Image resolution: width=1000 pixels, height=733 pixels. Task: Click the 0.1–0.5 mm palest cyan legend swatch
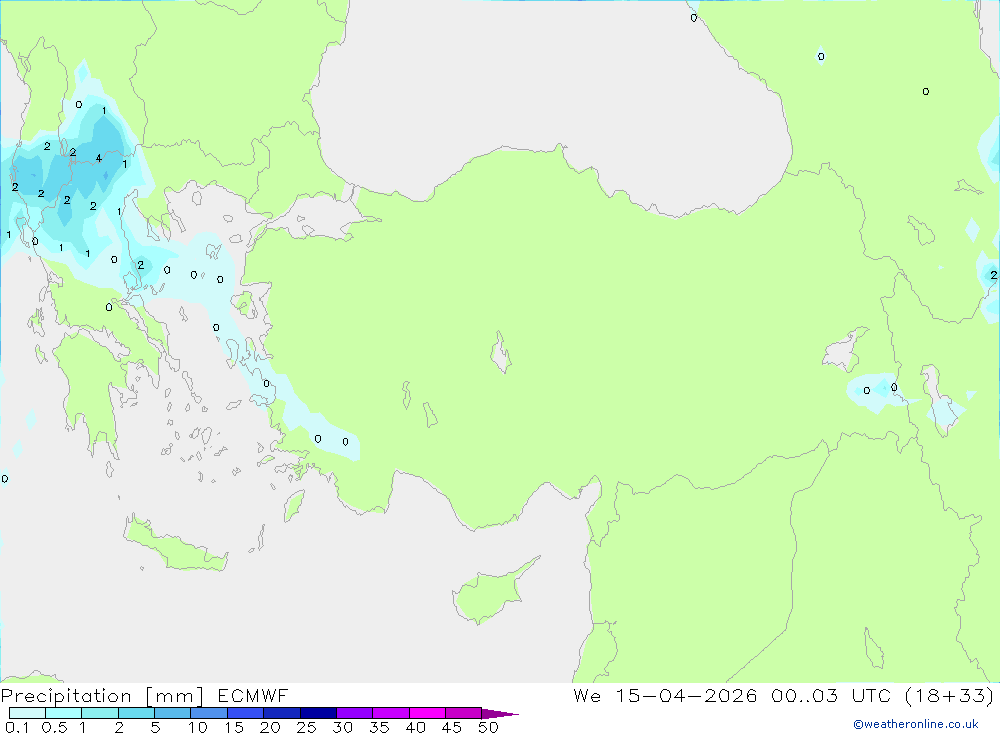[27, 713]
